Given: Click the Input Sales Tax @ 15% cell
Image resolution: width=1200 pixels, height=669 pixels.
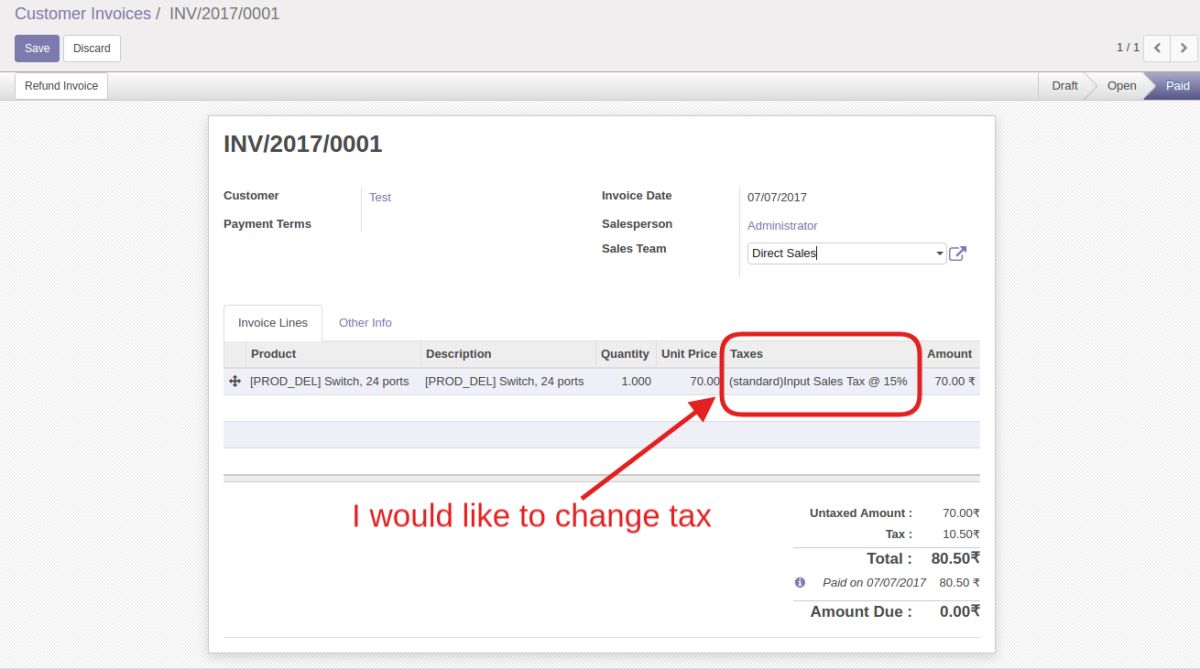Looking at the screenshot, I should click(818, 381).
